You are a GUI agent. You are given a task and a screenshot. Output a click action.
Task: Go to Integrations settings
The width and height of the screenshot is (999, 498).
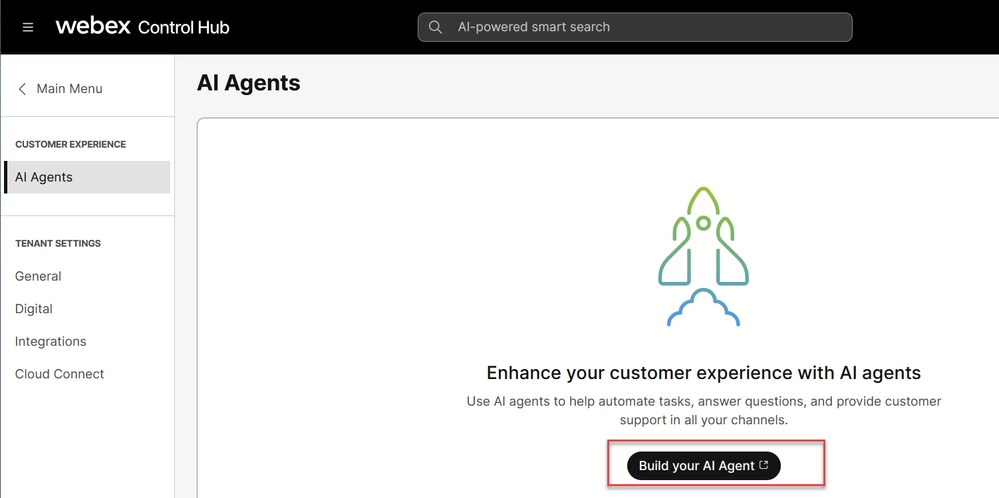(51, 341)
